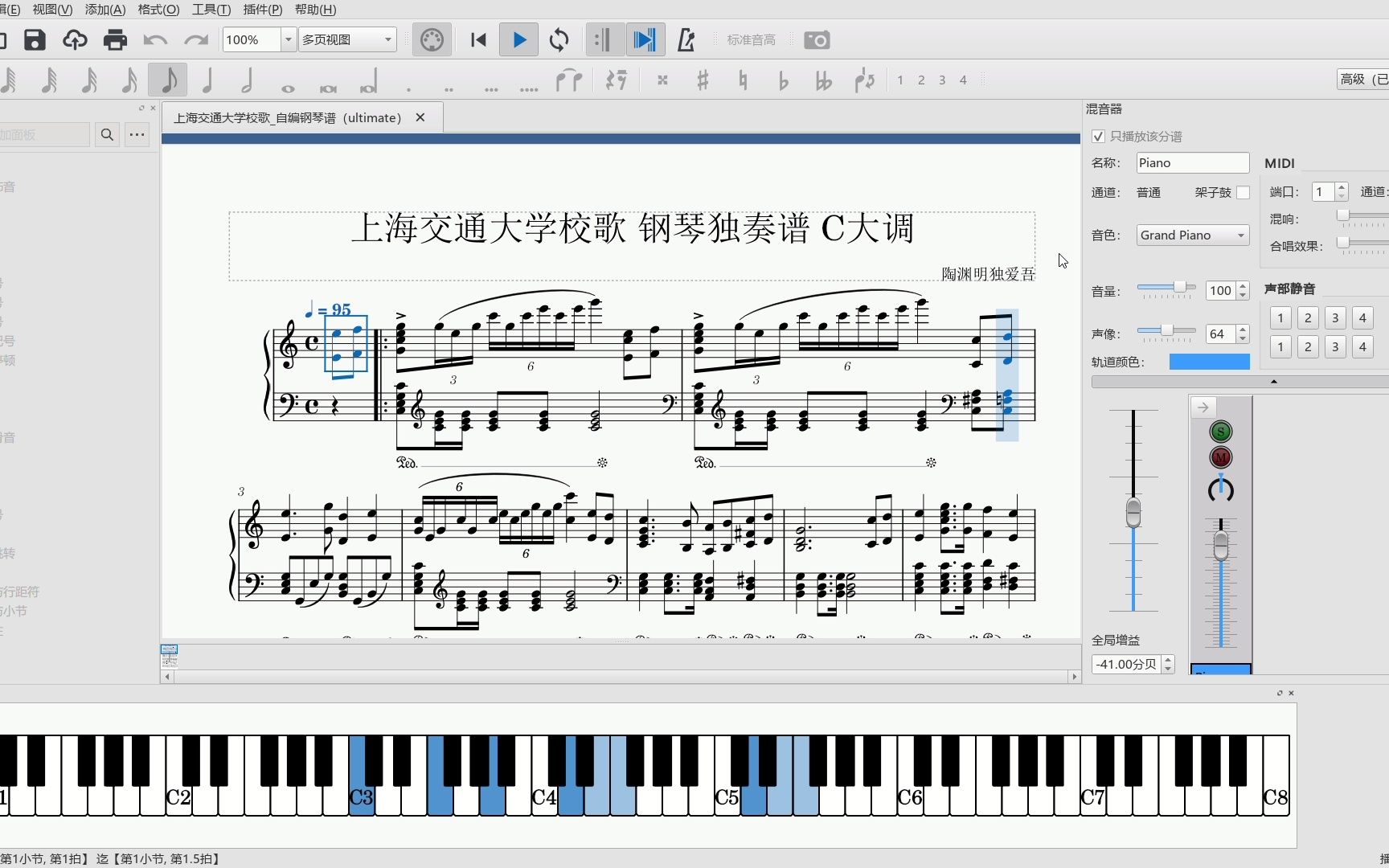Save the score with floppy disk icon
The height and width of the screenshot is (868, 1389).
click(35, 39)
